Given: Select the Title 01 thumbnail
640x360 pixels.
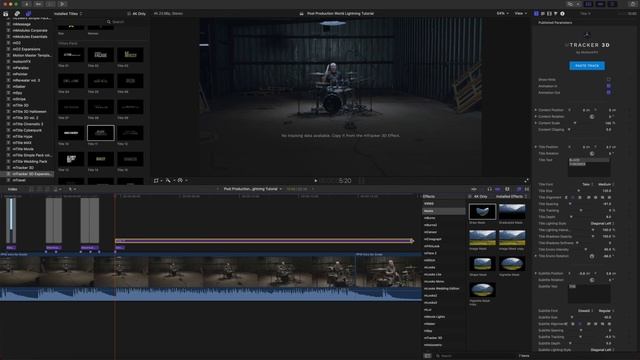Looking at the screenshot, I should 71,55.
